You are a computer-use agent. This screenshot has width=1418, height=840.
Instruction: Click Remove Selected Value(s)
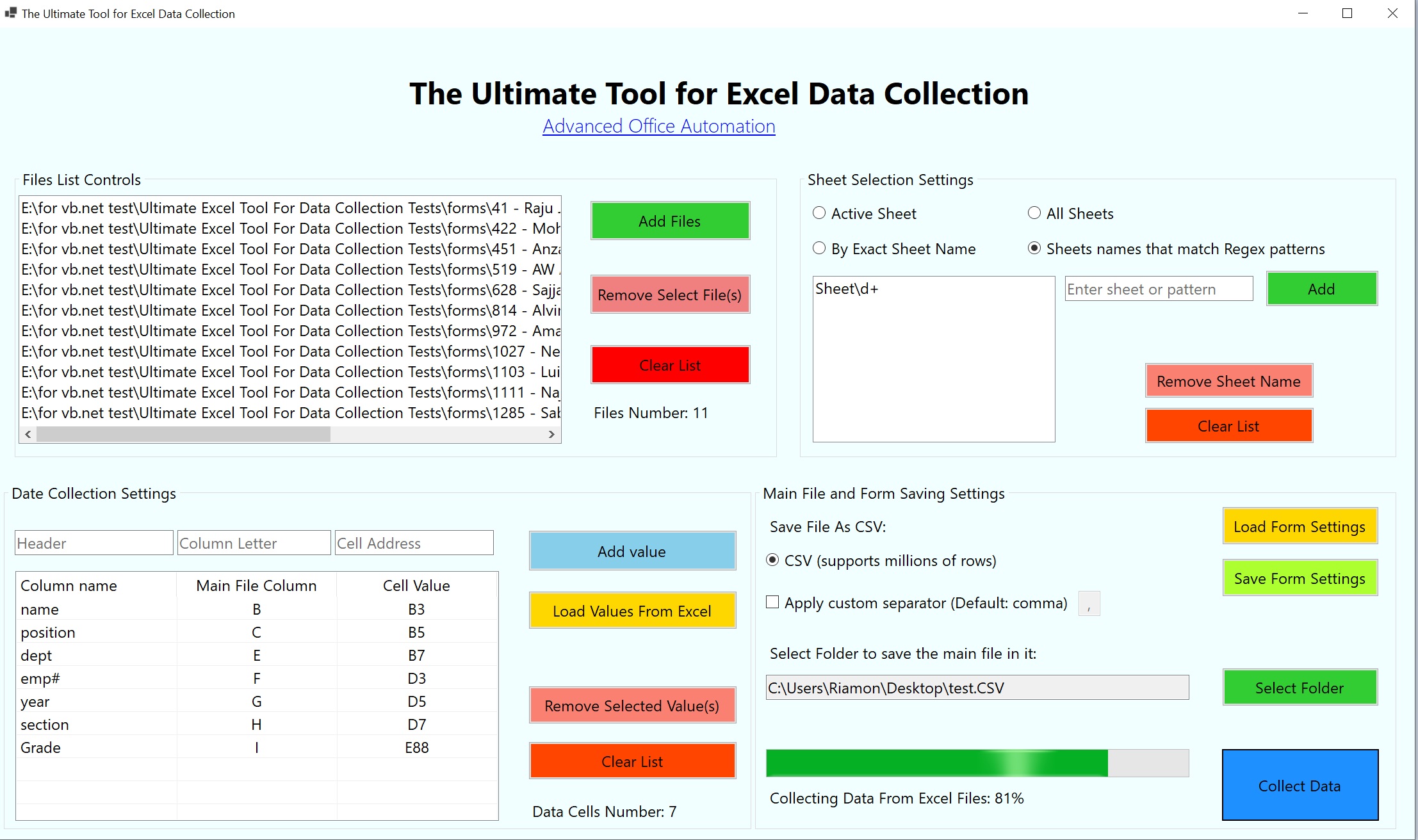coord(632,705)
